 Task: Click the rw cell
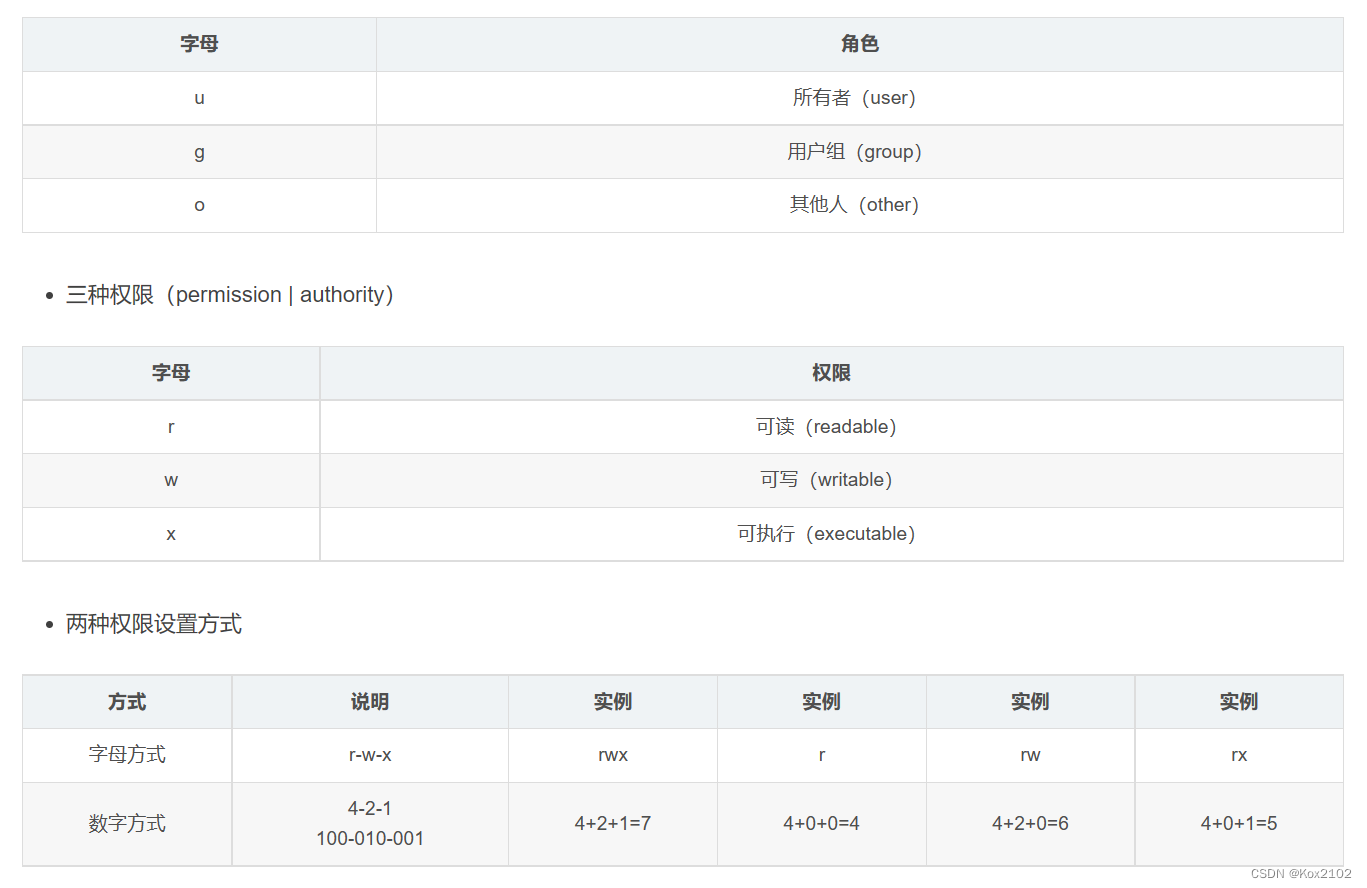[x=1030, y=755]
